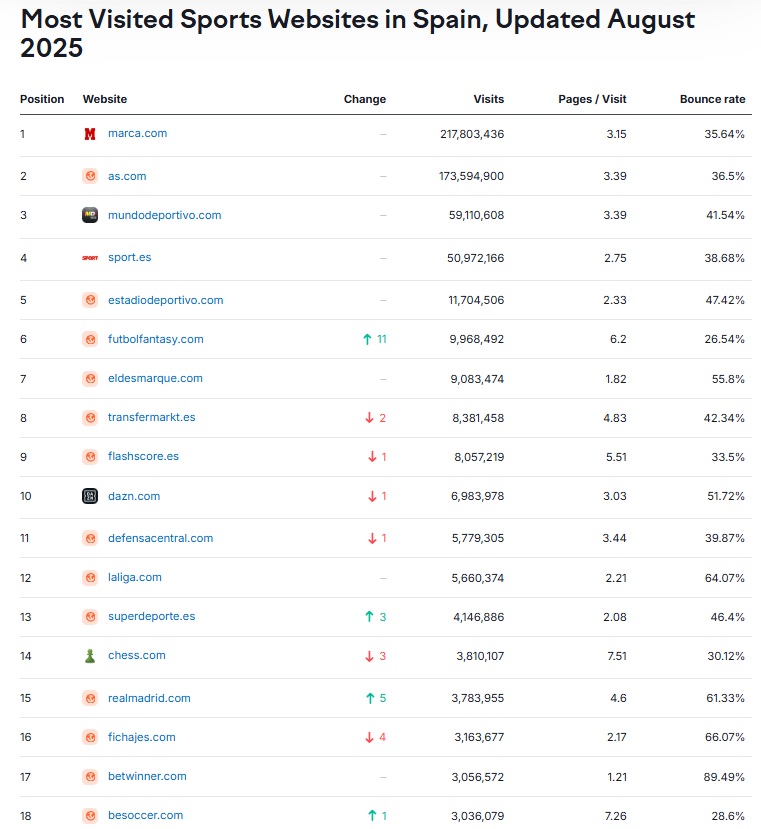Visit the estadiodeportivo.com link
The width and height of the screenshot is (761, 829).
[165, 300]
